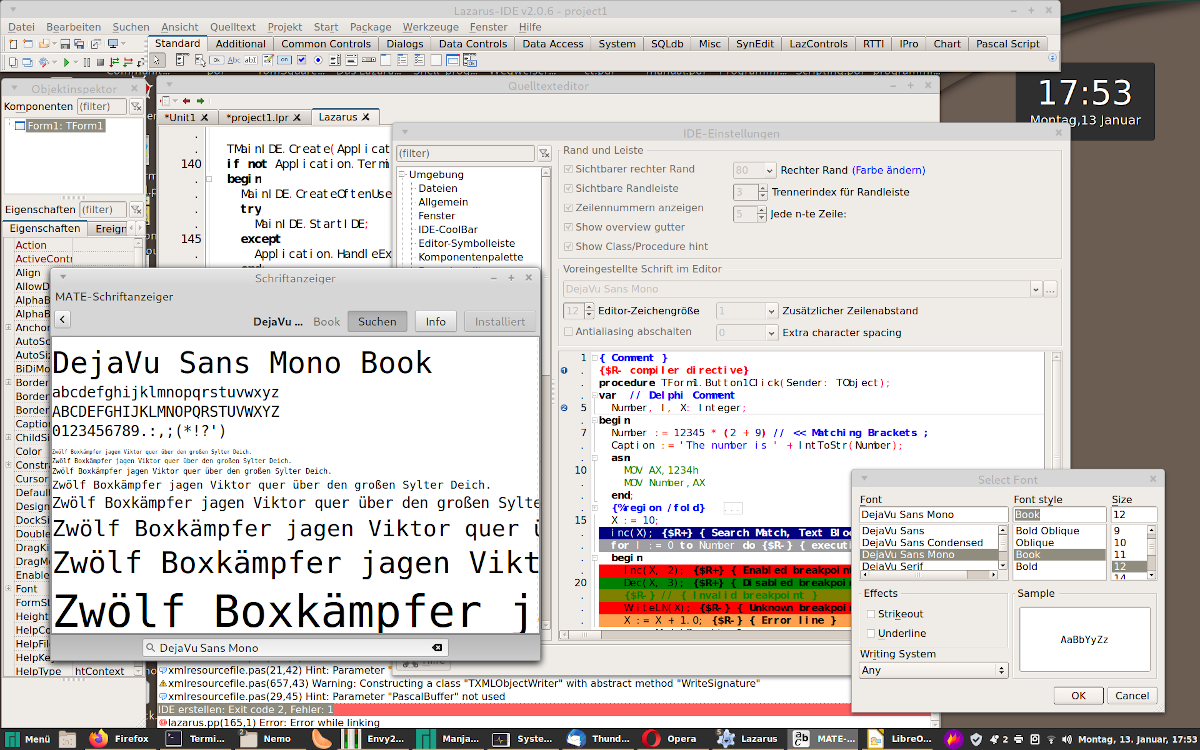Check Antialiasing abschalten option
This screenshot has height=750, width=1200.
[569, 332]
